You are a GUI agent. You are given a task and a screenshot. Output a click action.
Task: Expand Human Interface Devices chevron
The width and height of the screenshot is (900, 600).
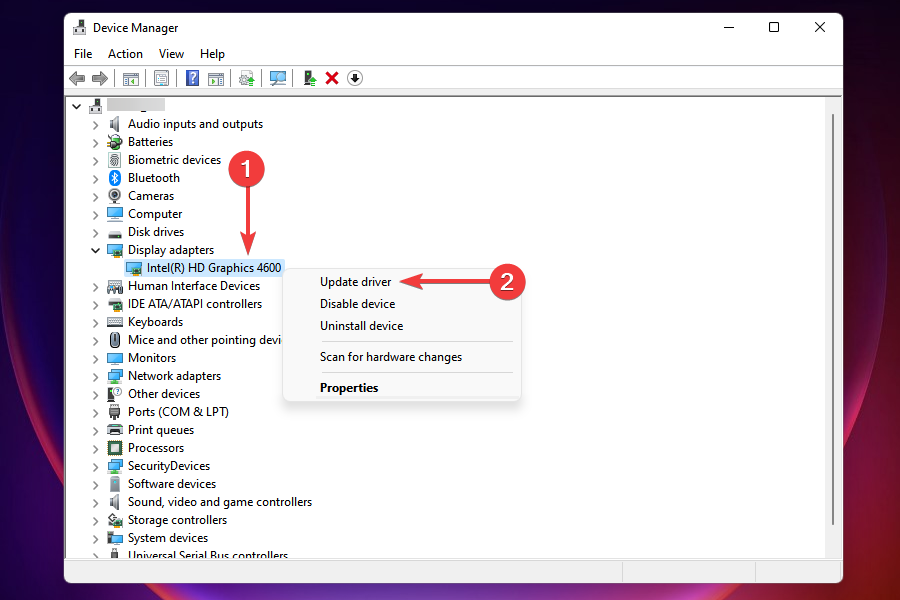pyautogui.click(x=95, y=287)
